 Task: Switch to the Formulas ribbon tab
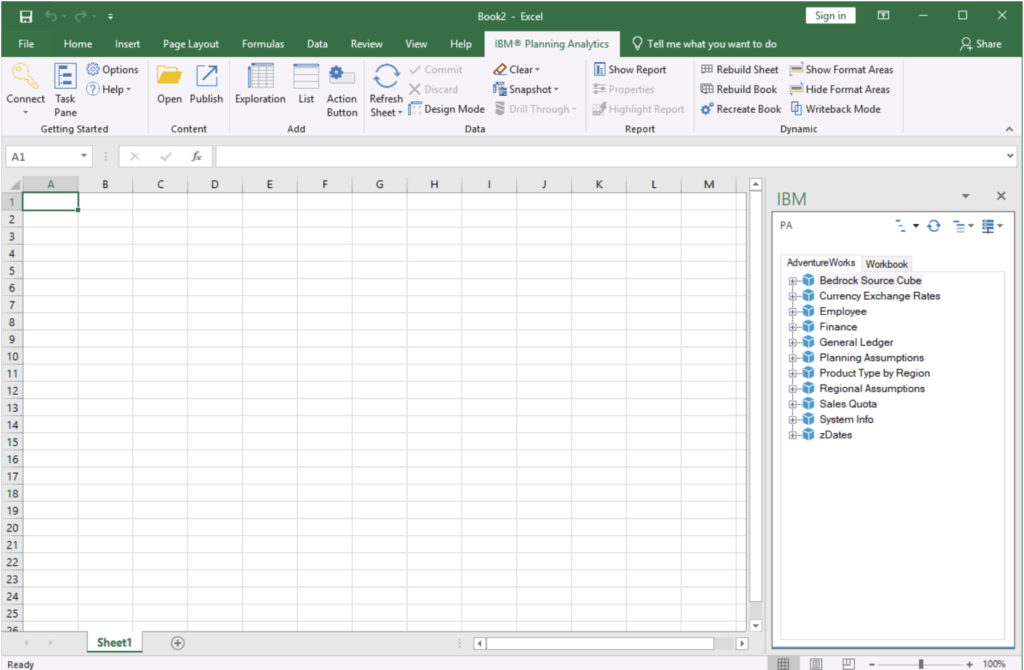pos(263,44)
